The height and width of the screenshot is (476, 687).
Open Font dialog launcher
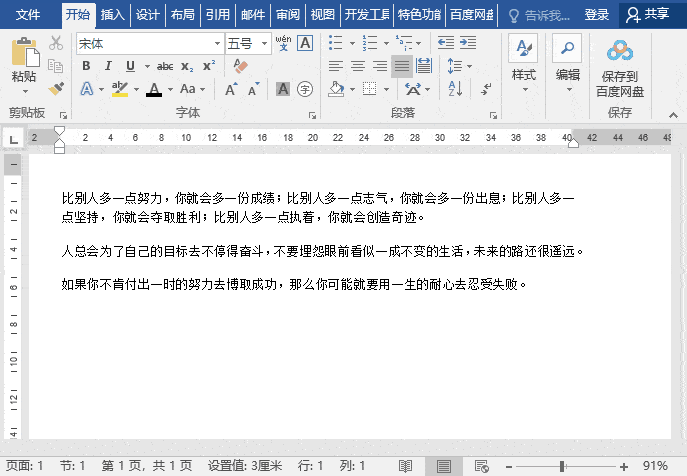tap(312, 115)
